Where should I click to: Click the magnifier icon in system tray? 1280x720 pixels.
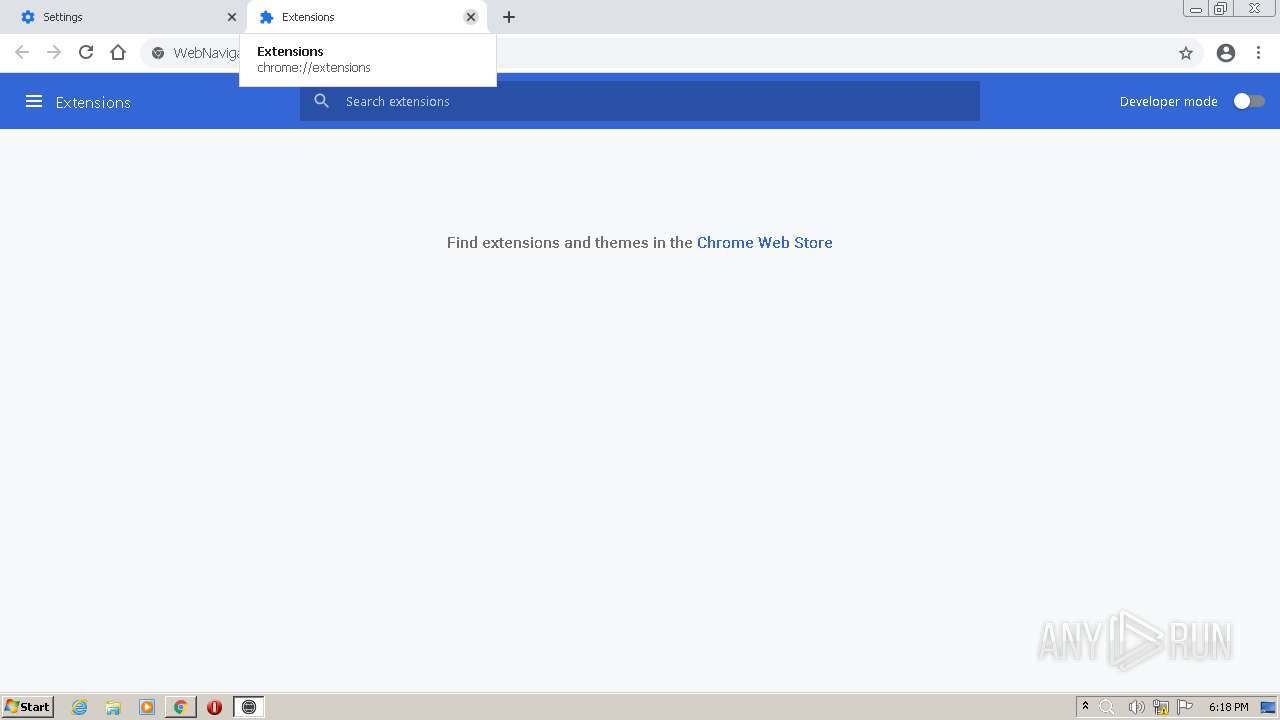[x=1107, y=707]
